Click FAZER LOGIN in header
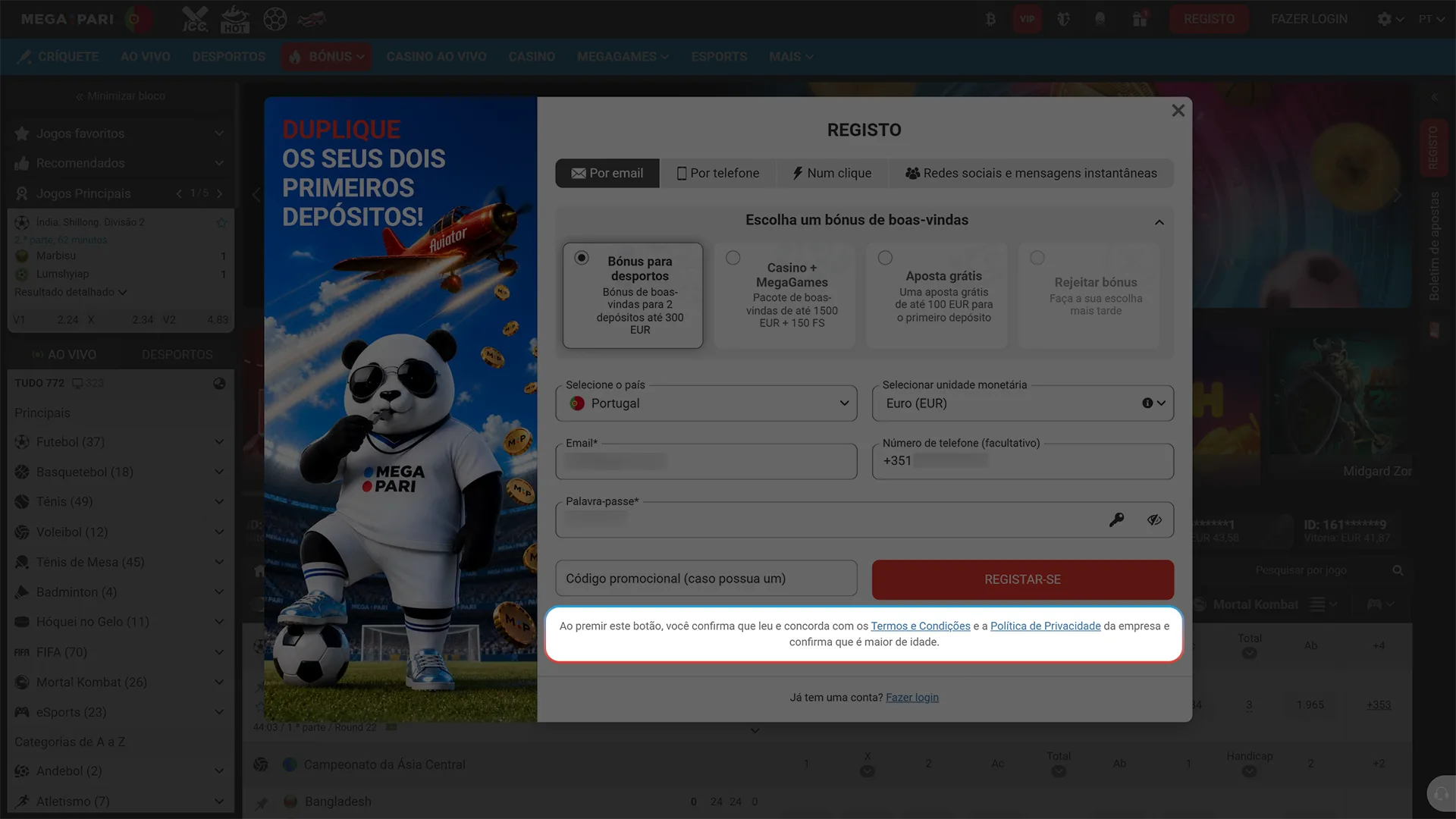Screen dimensions: 1456x819 [x=1309, y=19]
